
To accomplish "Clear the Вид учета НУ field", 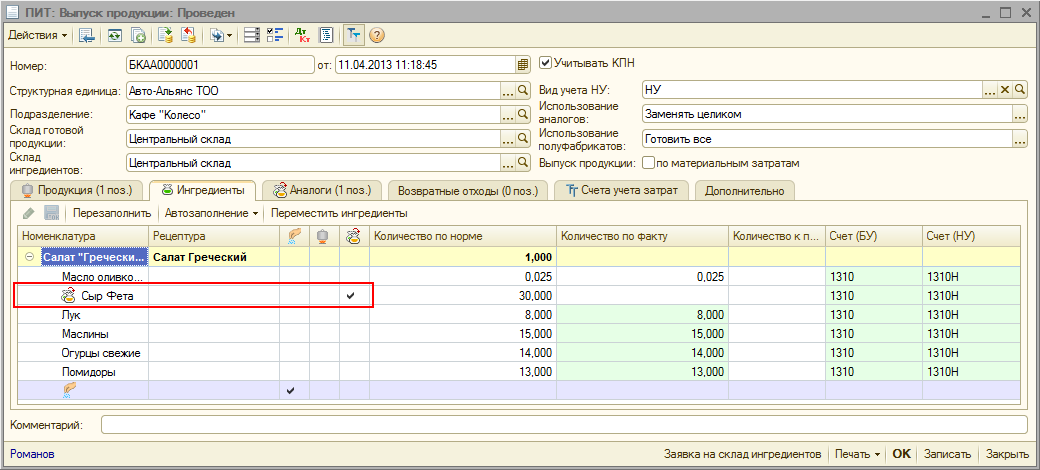I will 1006,90.
